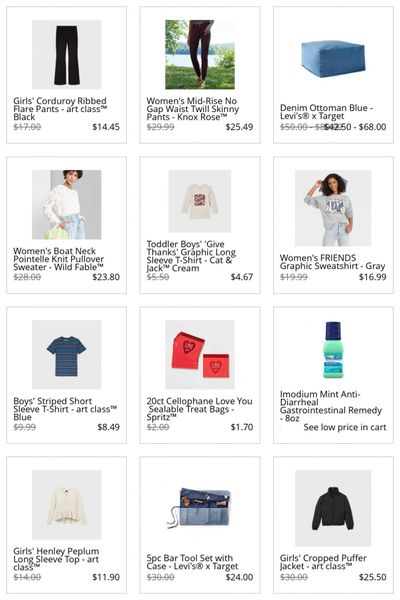400x600 pixels.
Task: Select the Imodium Mint bottle image
Action: (x=333, y=350)
